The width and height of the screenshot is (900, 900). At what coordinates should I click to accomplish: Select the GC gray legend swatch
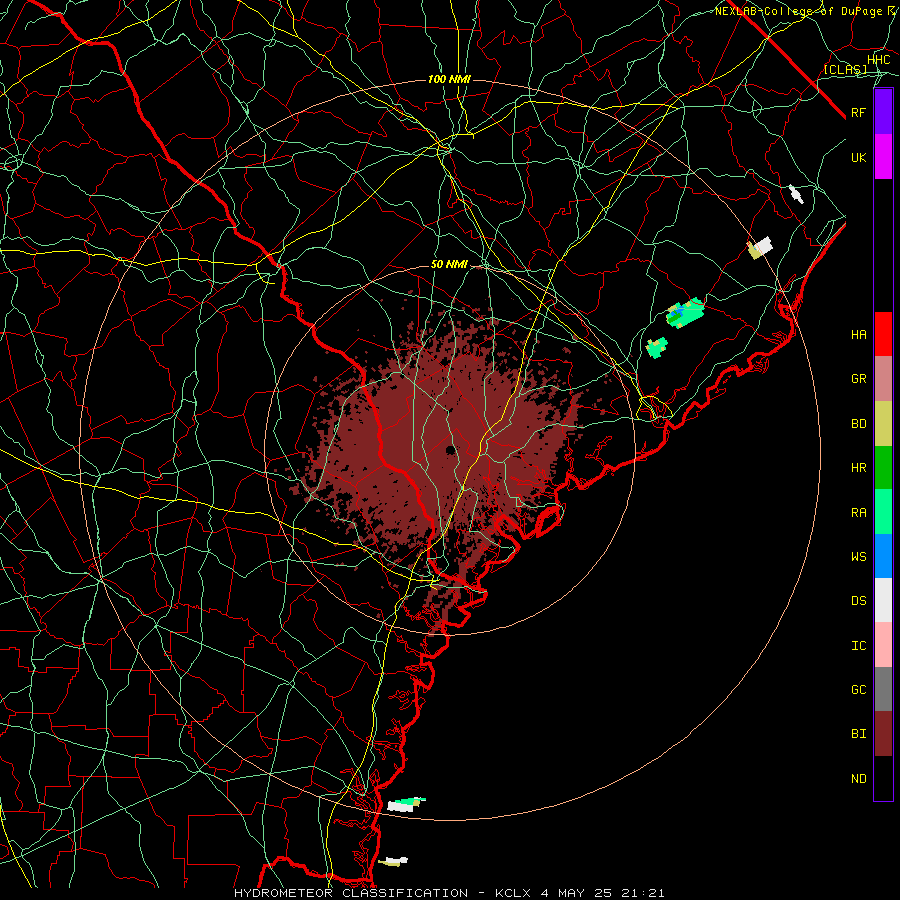click(x=883, y=689)
